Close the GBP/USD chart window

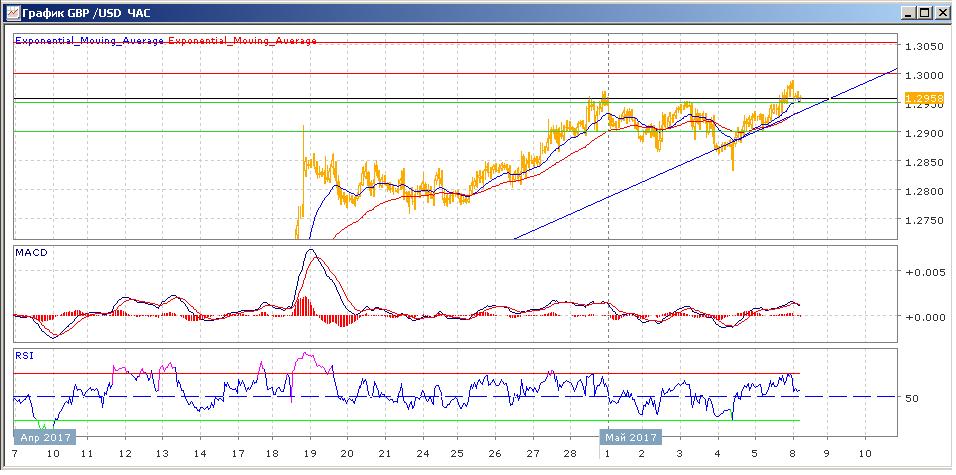tap(942, 12)
